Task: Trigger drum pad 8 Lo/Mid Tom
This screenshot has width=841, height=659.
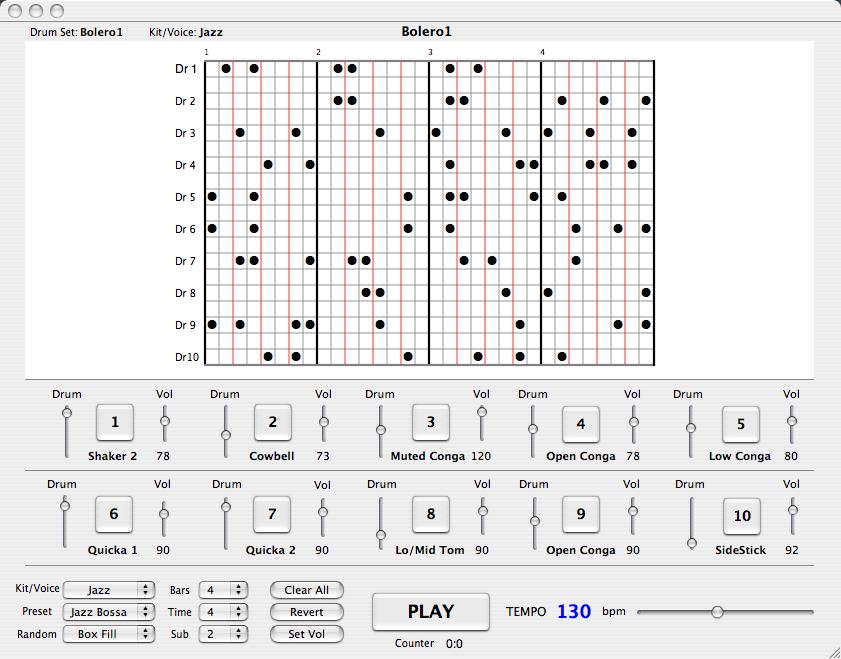Action: pyautogui.click(x=431, y=514)
